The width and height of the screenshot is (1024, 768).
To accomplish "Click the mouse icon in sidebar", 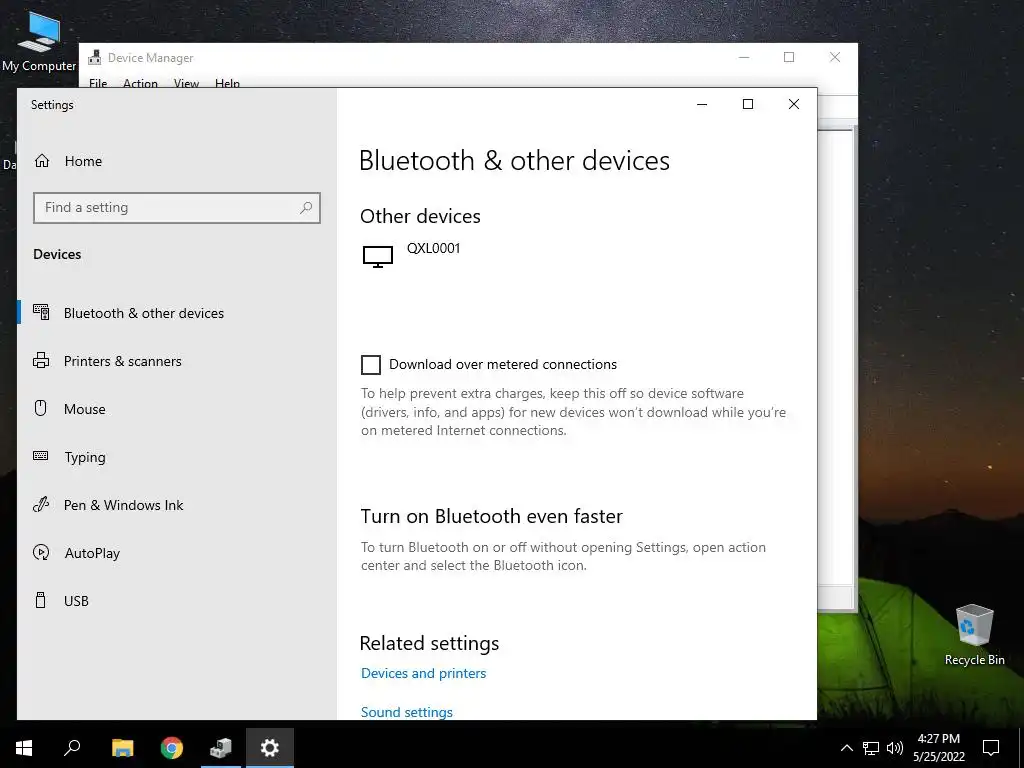I will [x=40, y=408].
